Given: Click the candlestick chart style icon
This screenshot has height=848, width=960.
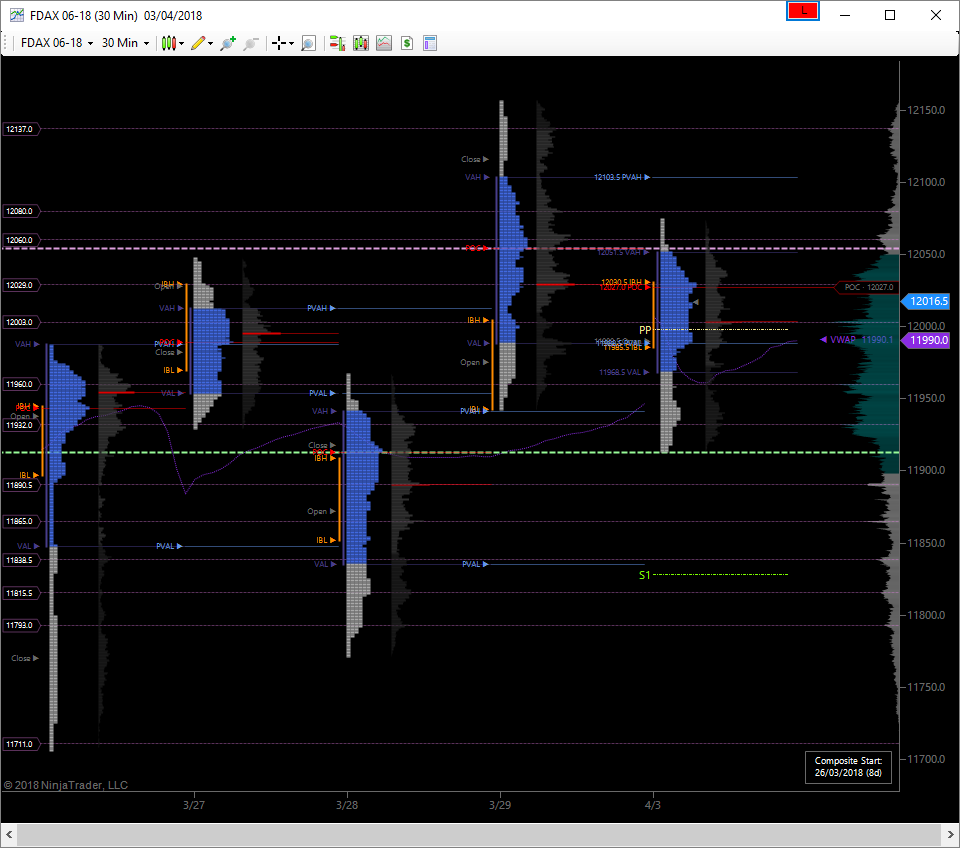Looking at the screenshot, I should (x=168, y=43).
